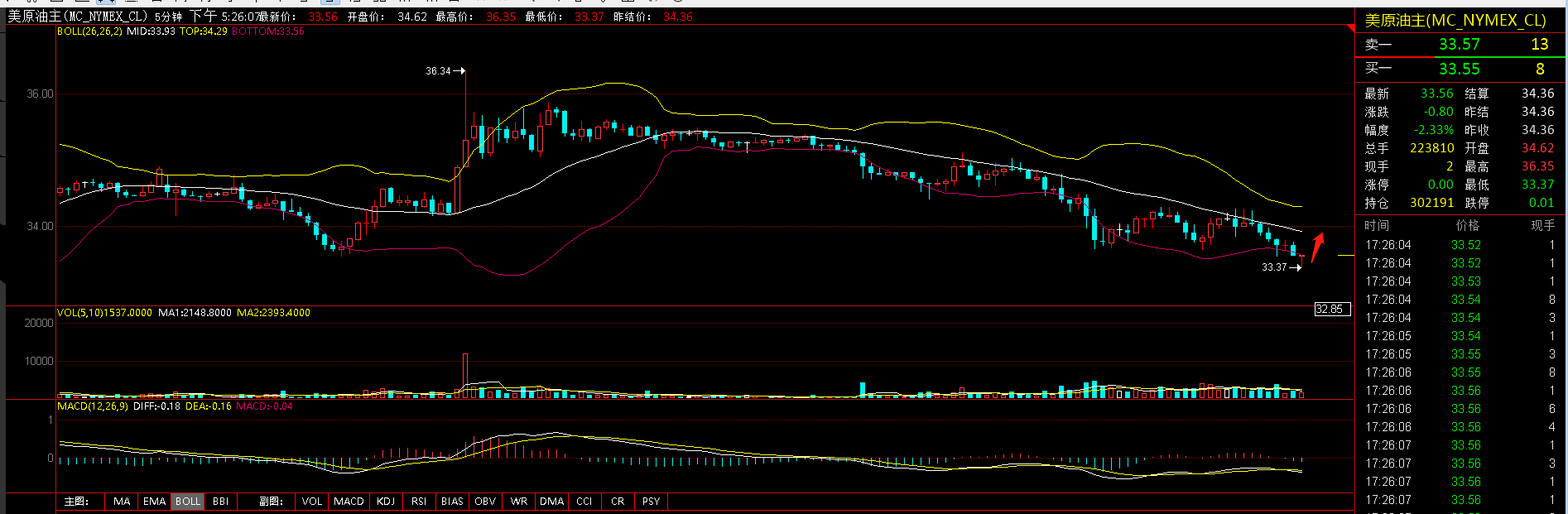
Task: Switch main chart to EMA indicator
Action: coord(155,502)
